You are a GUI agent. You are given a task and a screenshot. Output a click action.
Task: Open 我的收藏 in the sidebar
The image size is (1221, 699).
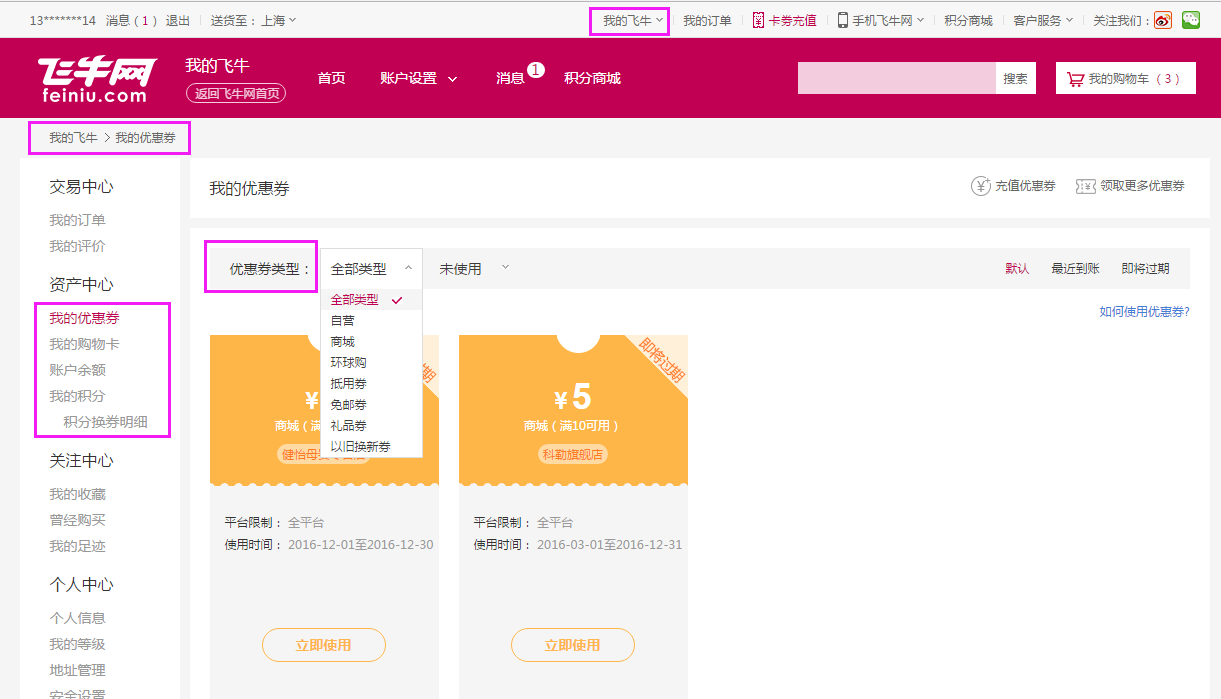pos(77,494)
